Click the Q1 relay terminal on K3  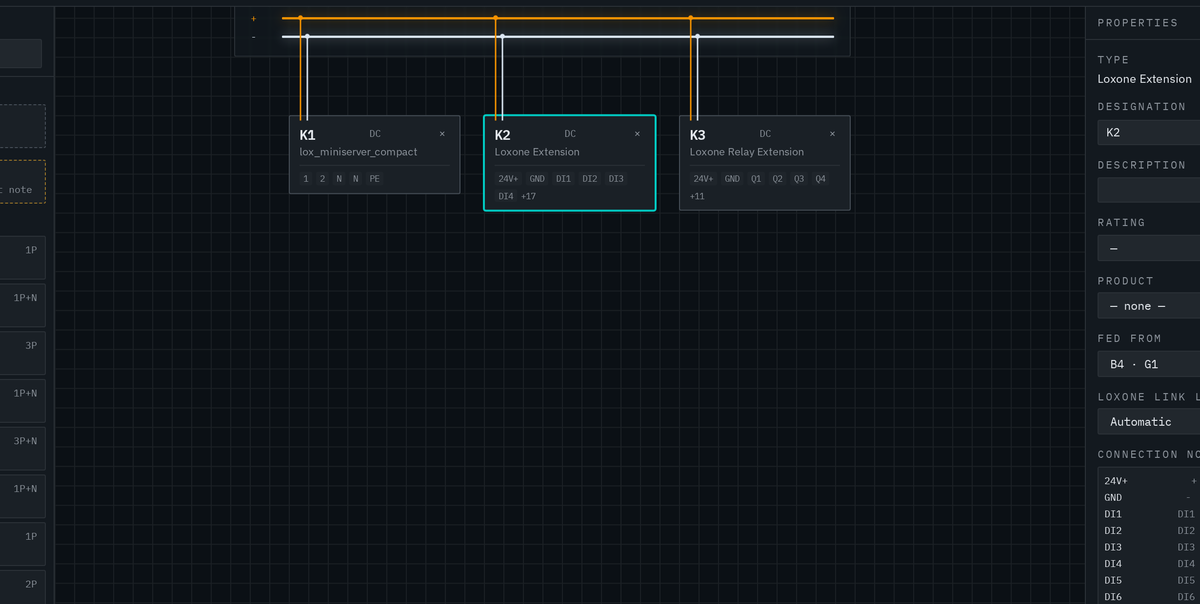756,179
